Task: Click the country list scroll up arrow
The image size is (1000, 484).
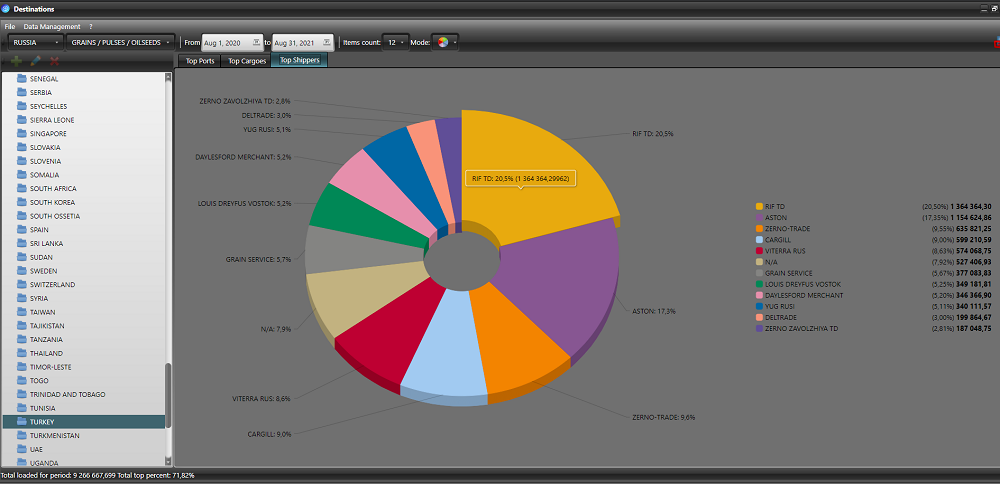Action: [168, 77]
